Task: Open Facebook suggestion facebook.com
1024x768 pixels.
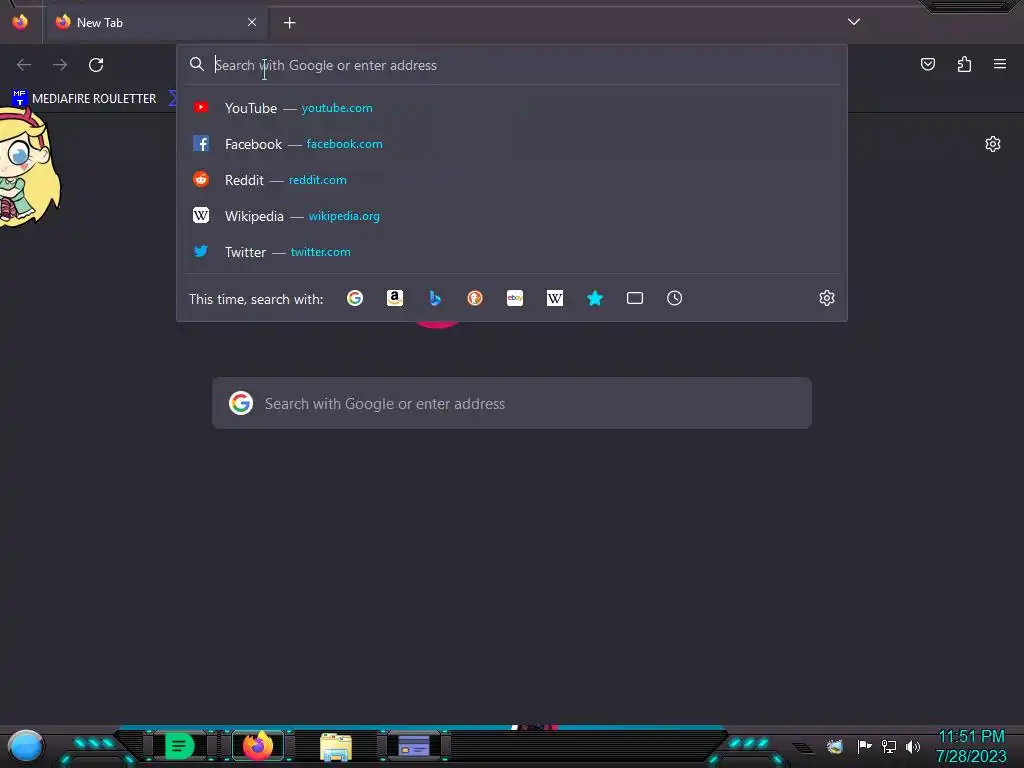Action: pos(512,144)
